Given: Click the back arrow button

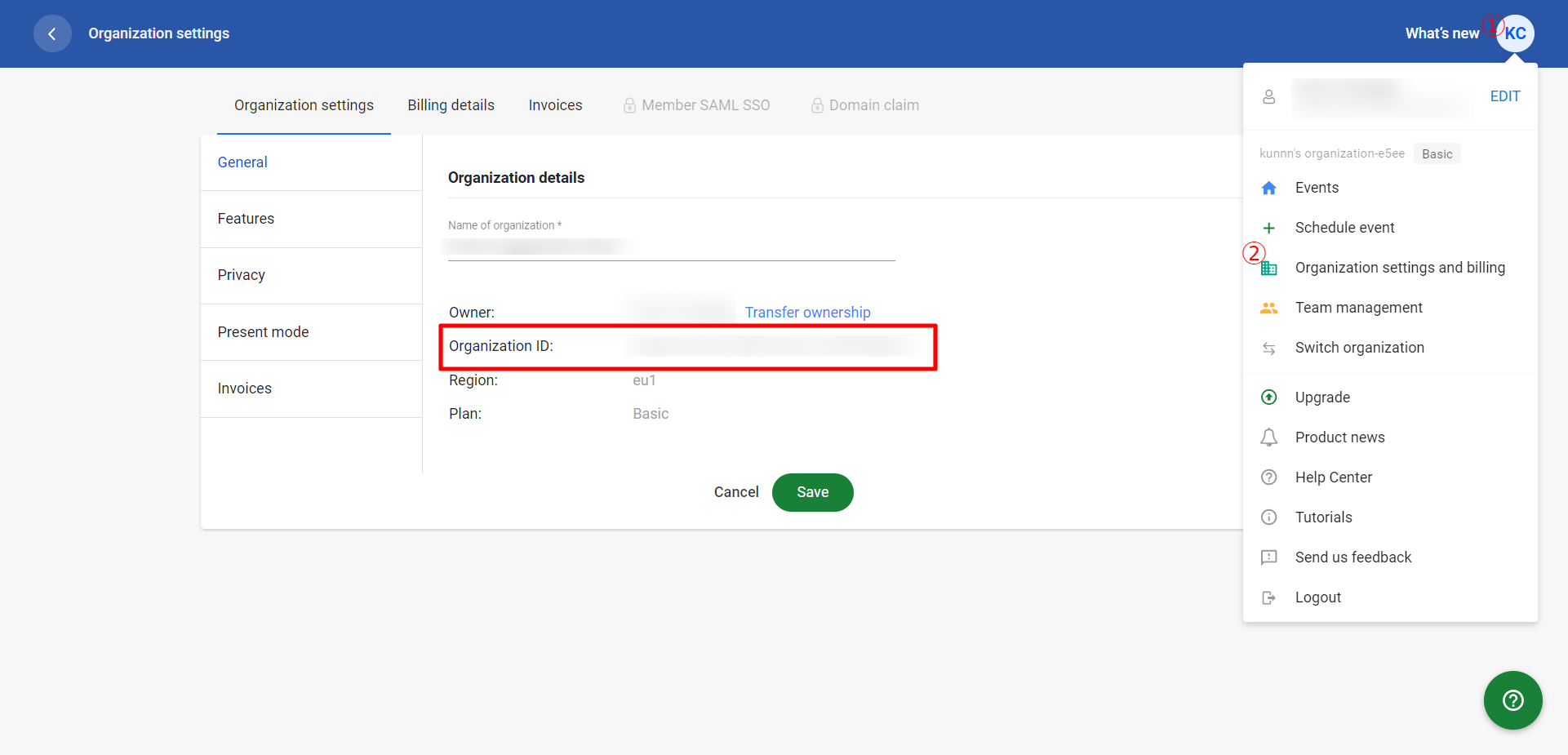Looking at the screenshot, I should tap(52, 33).
